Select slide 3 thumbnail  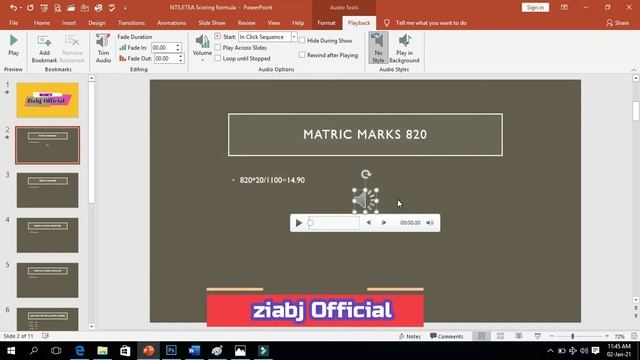[47, 190]
